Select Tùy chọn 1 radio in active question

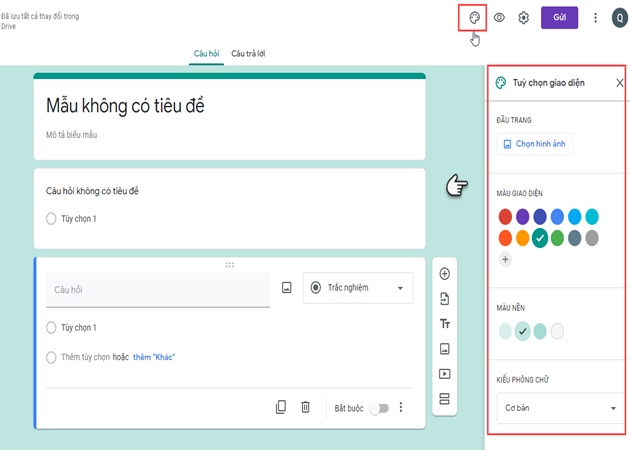[x=51, y=327]
